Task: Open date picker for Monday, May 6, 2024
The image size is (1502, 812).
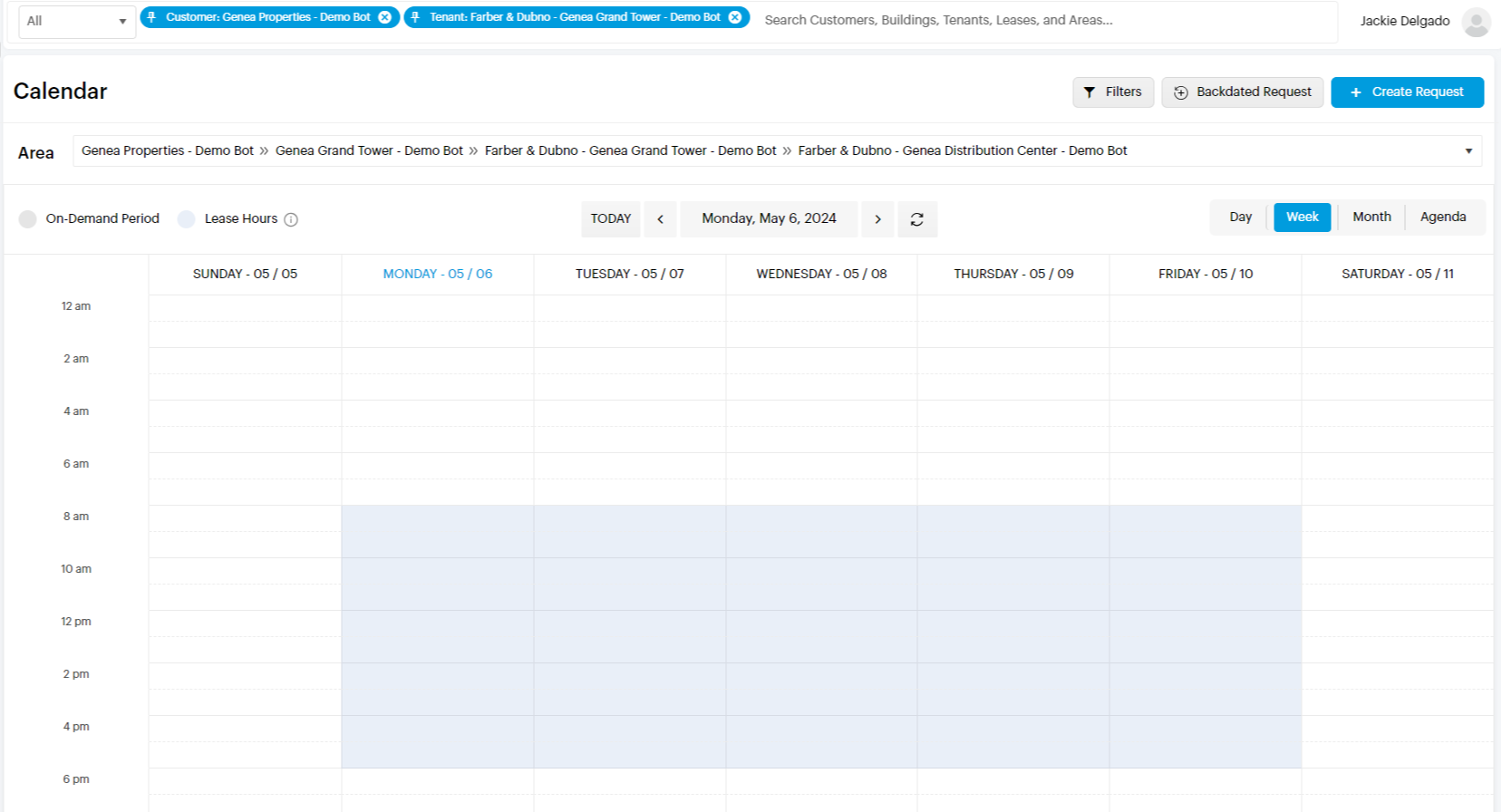Action: [769, 218]
